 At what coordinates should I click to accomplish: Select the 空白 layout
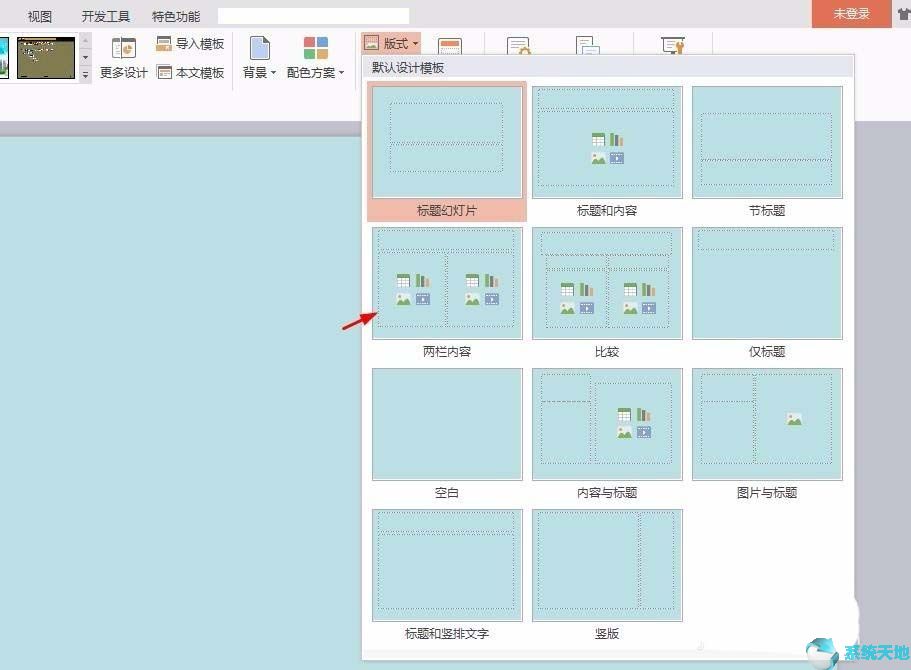(447, 433)
